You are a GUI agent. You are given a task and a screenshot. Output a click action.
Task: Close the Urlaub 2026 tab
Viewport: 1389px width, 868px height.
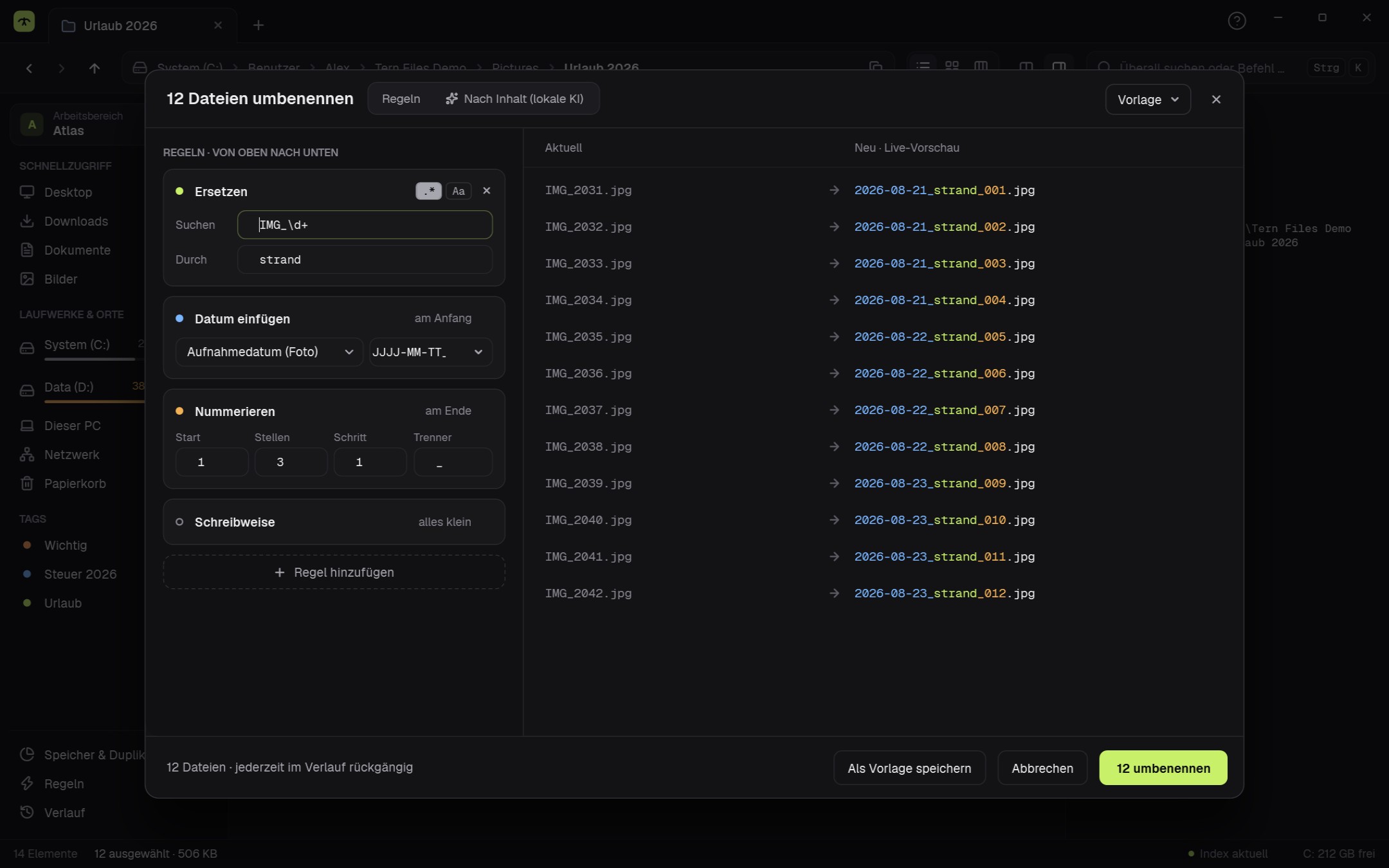(x=218, y=25)
